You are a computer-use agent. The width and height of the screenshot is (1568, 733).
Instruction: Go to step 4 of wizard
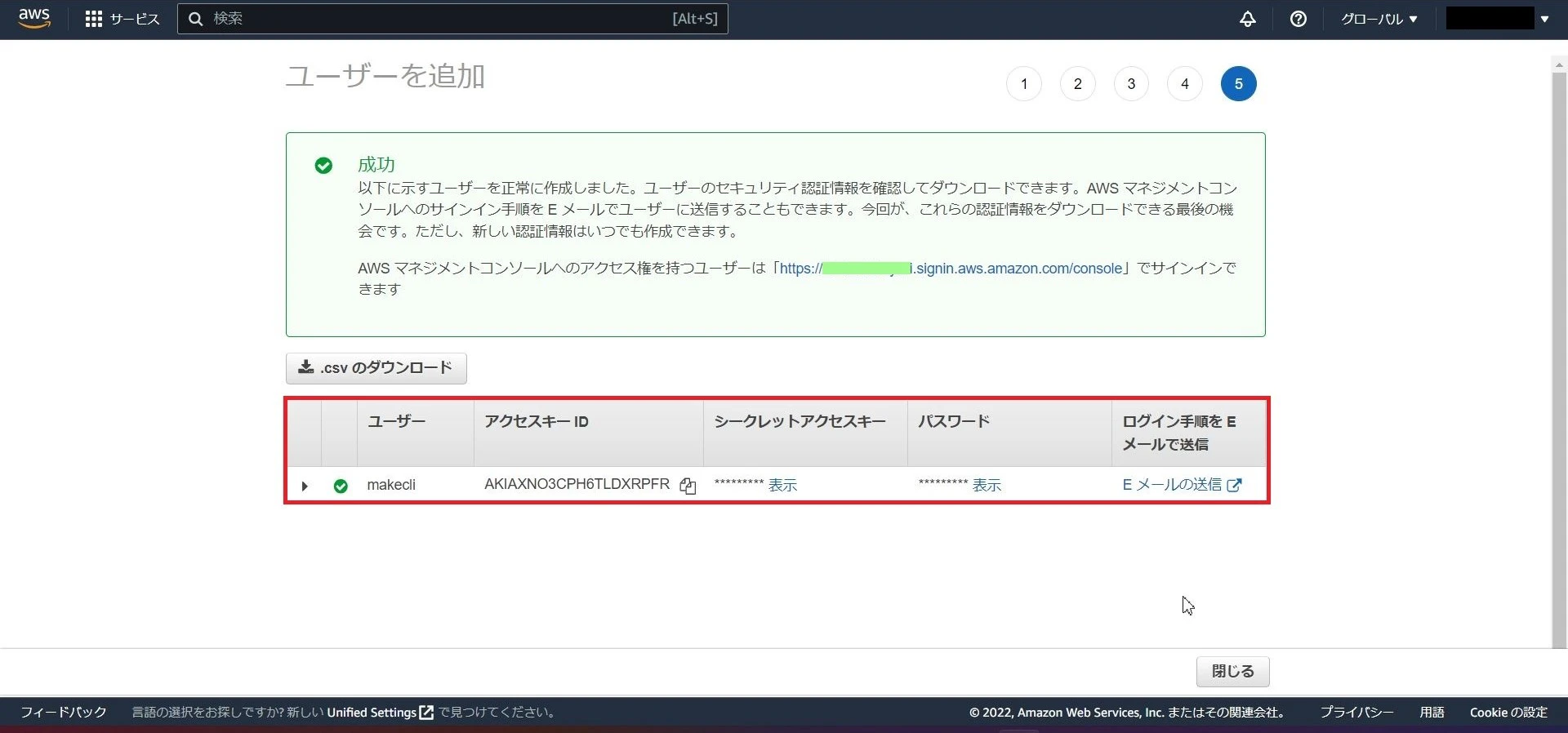coord(1185,84)
